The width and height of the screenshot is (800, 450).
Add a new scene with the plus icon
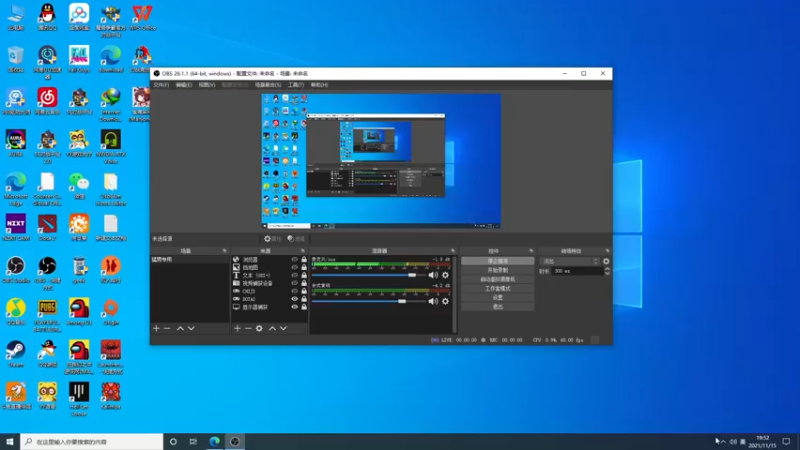tap(157, 329)
